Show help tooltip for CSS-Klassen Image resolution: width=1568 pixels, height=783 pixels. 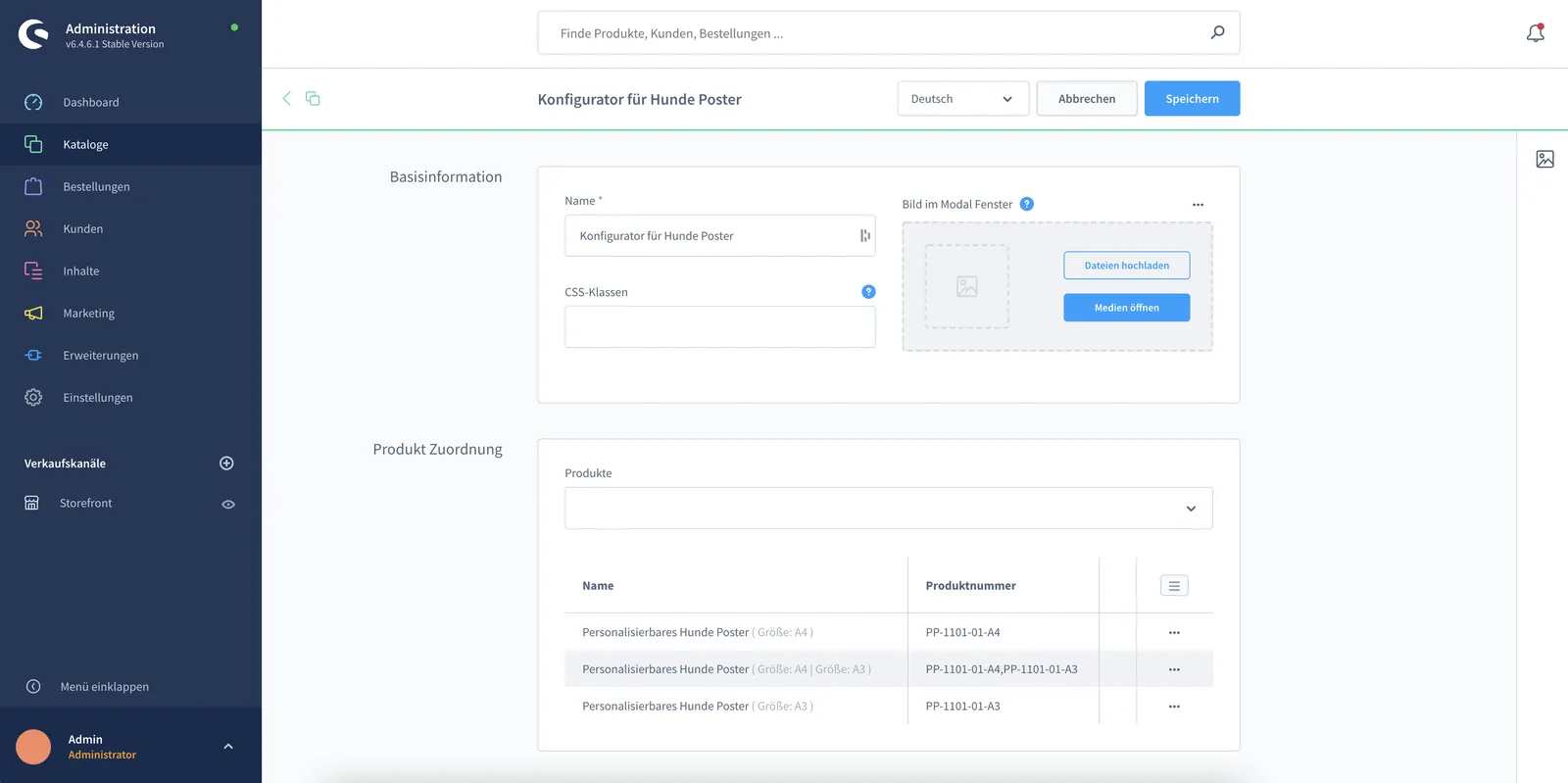click(x=868, y=292)
